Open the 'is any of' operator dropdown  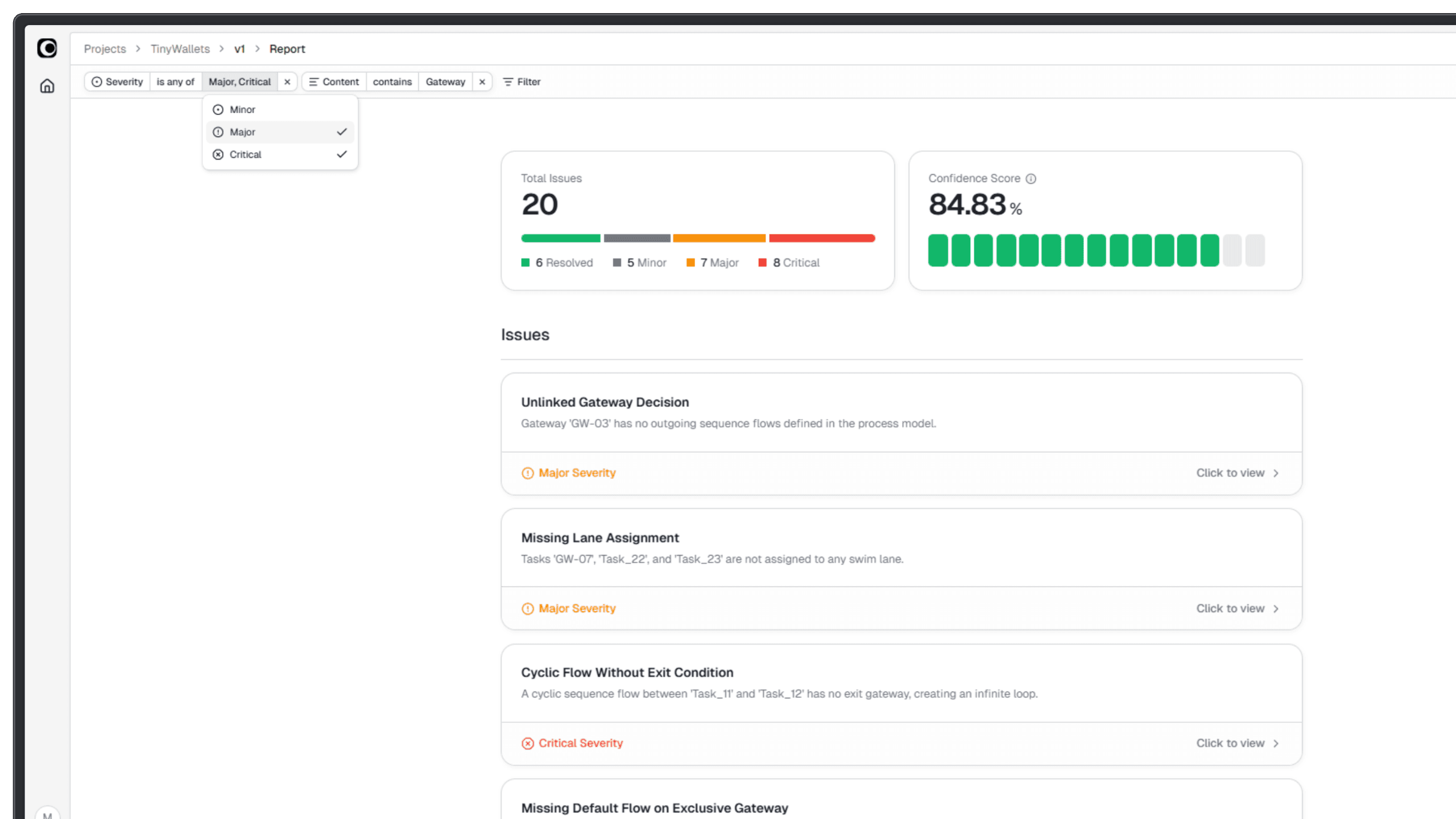coord(175,81)
